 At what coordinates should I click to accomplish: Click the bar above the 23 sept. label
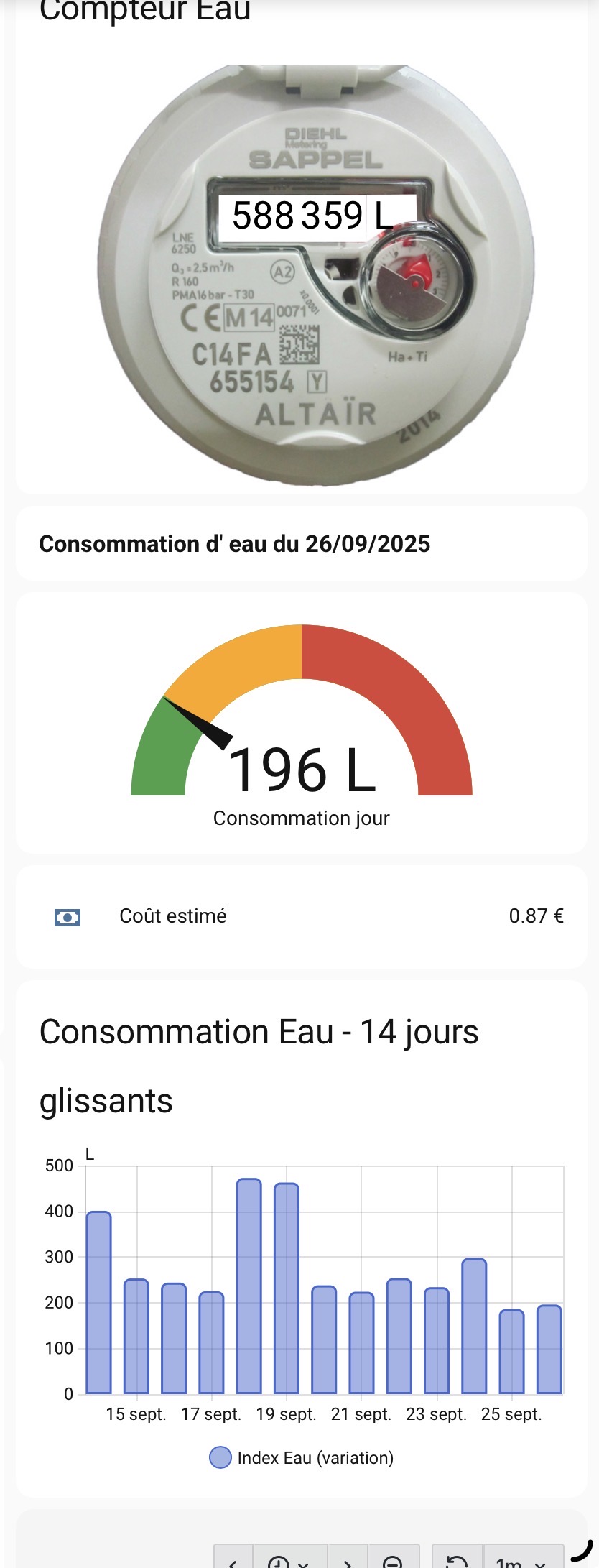437,1340
